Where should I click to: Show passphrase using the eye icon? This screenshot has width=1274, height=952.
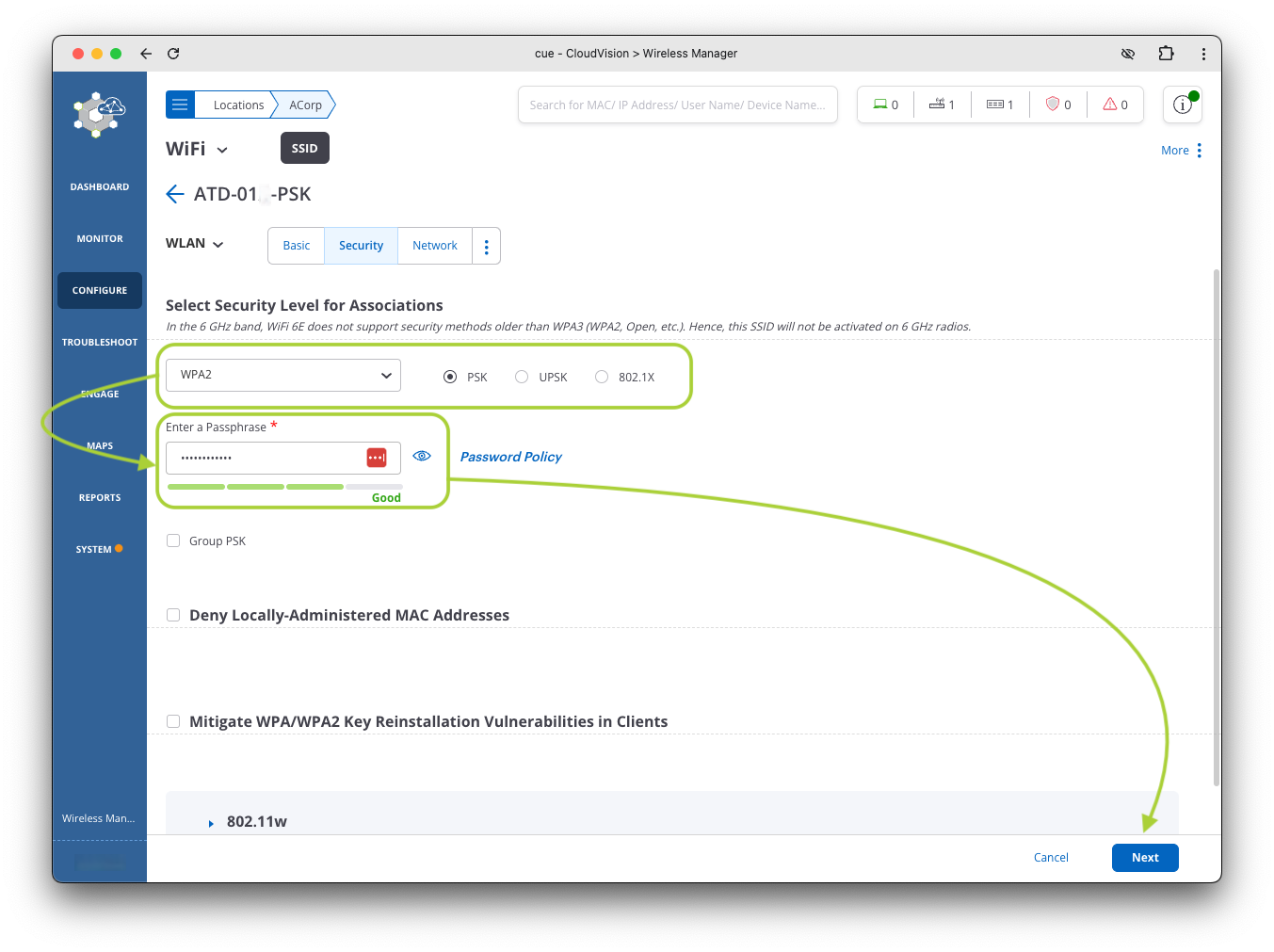(422, 456)
